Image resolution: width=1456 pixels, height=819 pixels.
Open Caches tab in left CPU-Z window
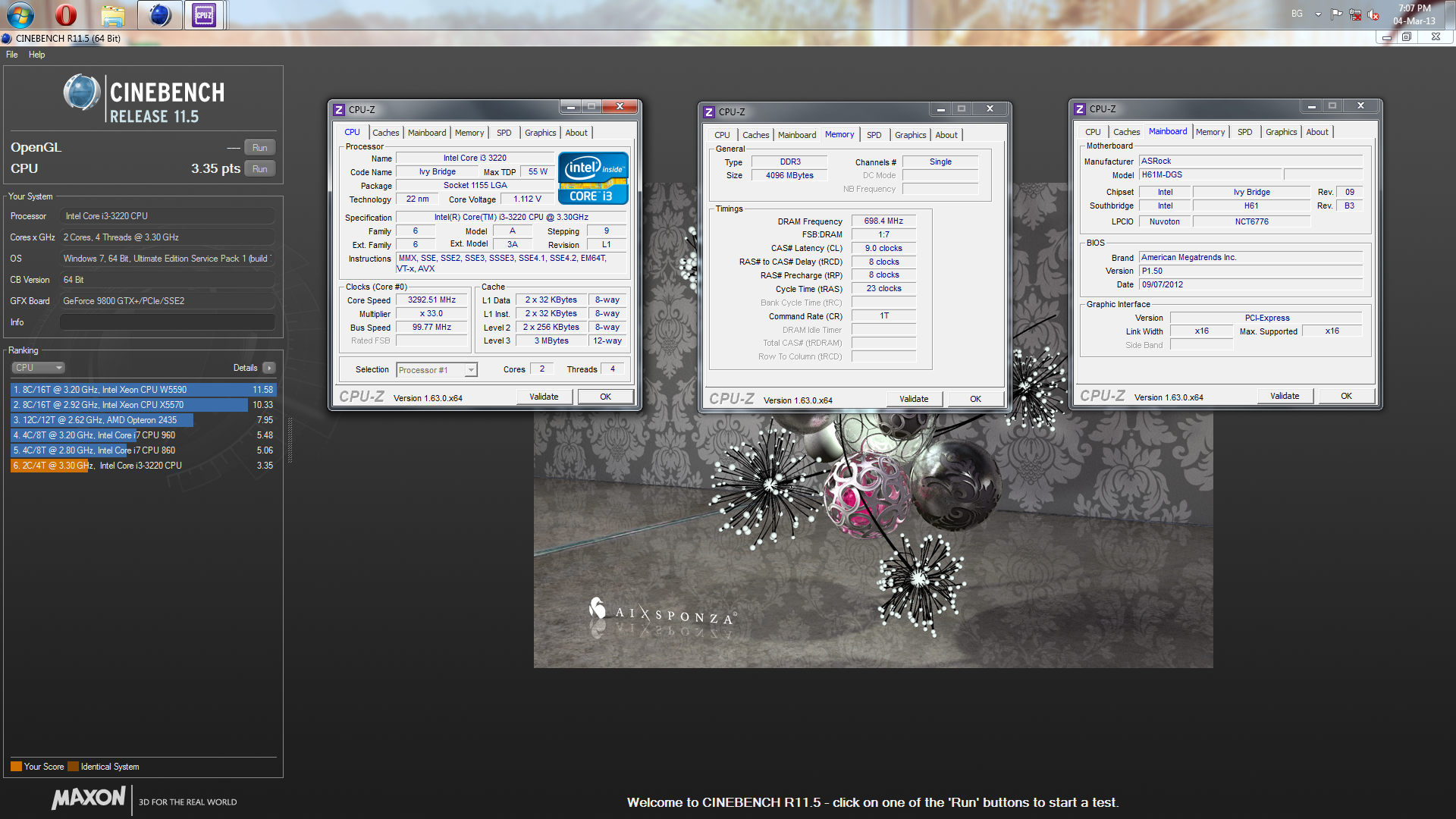[x=385, y=133]
